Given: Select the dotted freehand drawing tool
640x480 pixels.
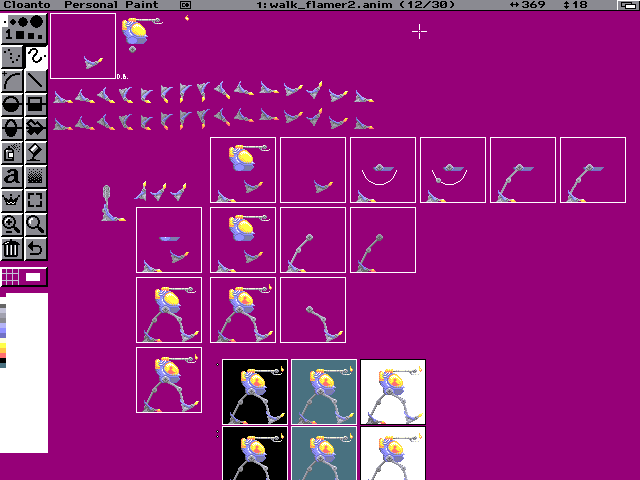Looking at the screenshot, I should coord(12,57).
